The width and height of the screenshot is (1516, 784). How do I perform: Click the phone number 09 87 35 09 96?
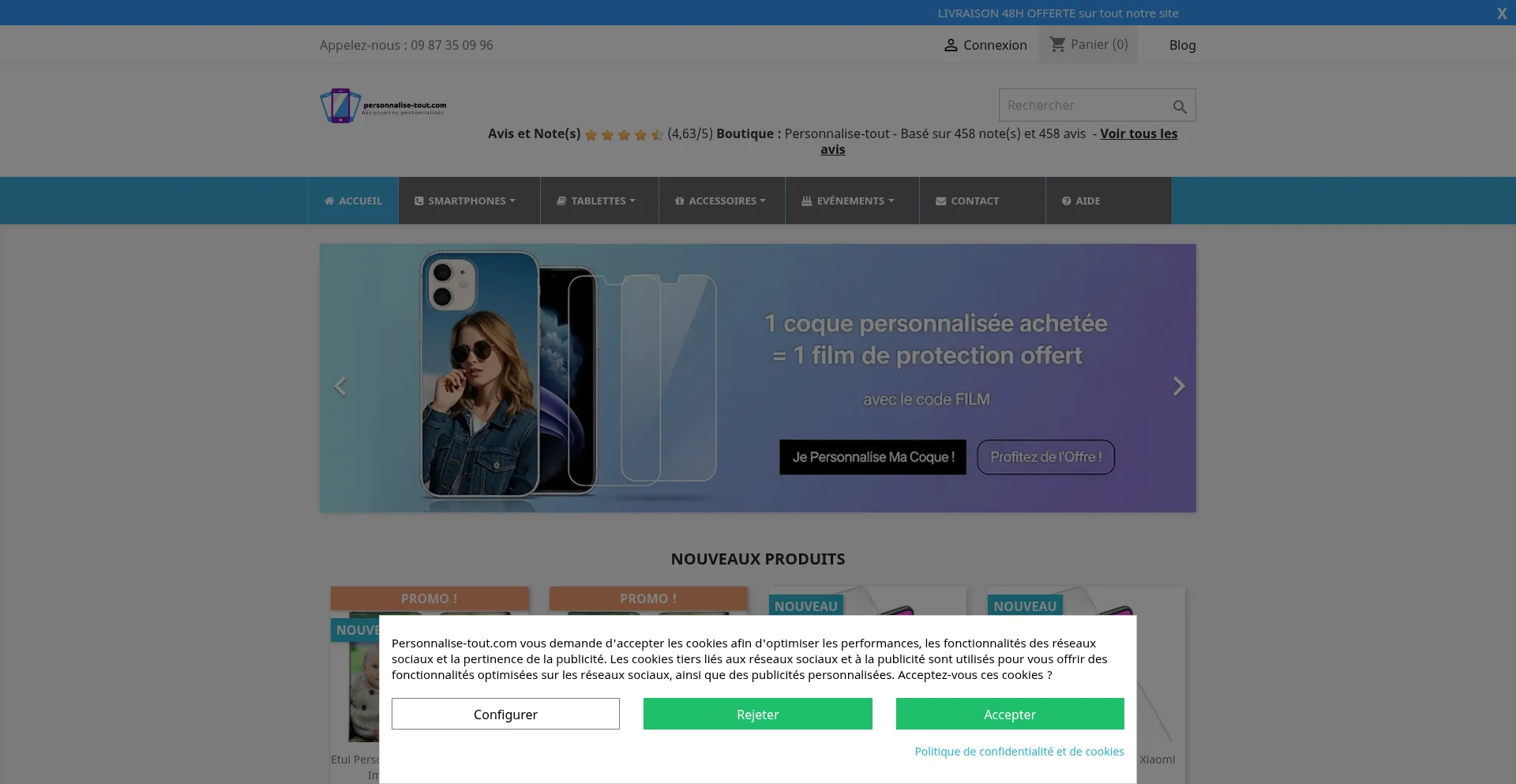pyautogui.click(x=452, y=46)
